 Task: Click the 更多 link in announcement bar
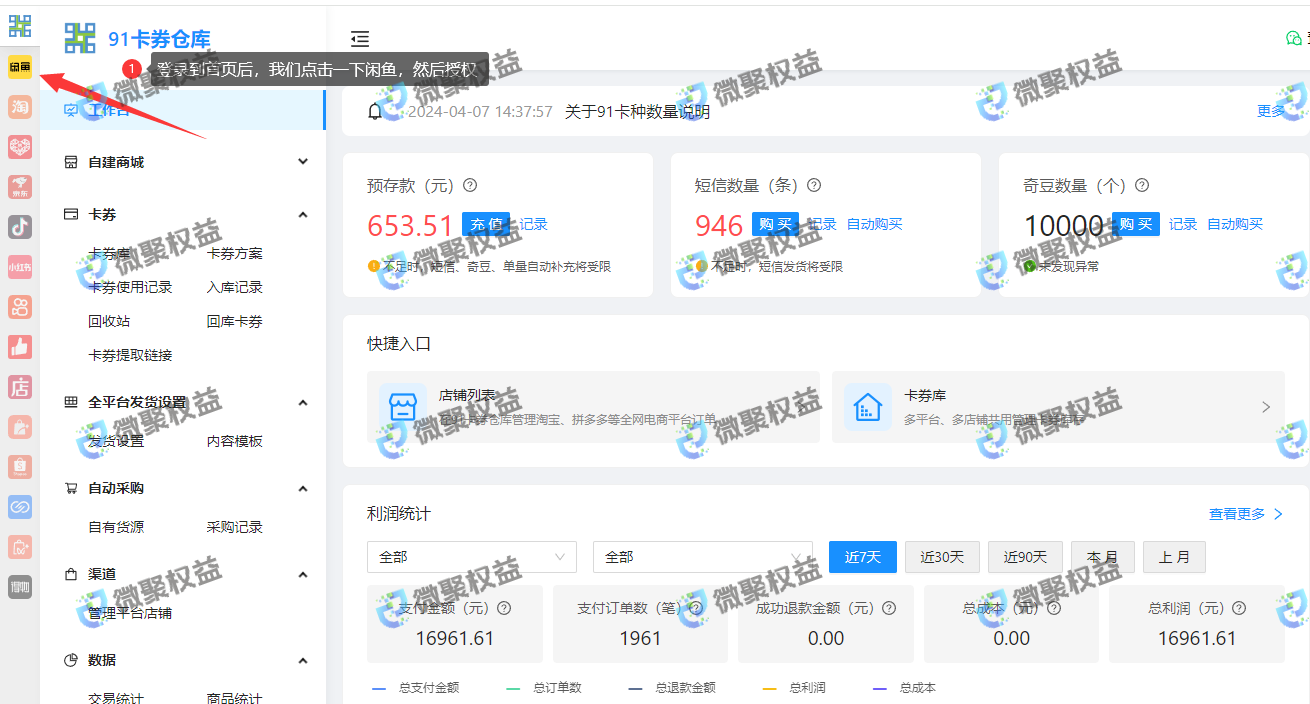coord(1270,111)
